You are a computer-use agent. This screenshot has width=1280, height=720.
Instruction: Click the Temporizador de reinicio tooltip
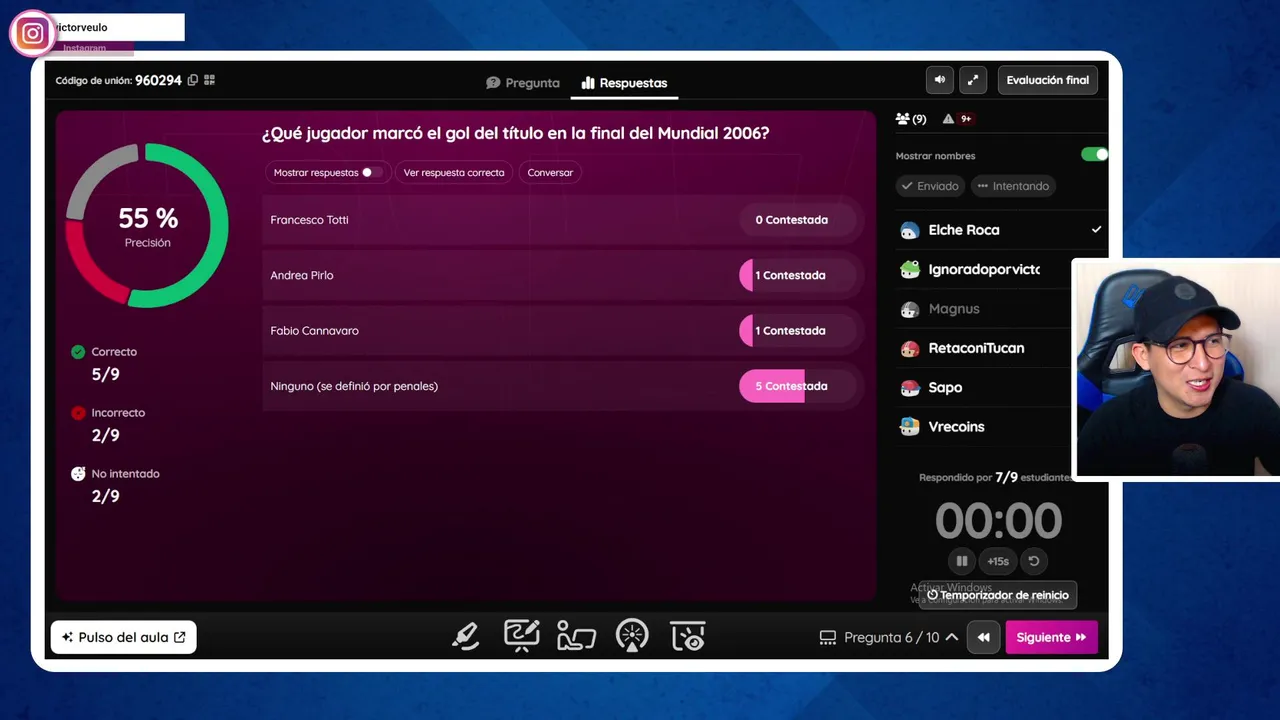pyautogui.click(x=998, y=595)
